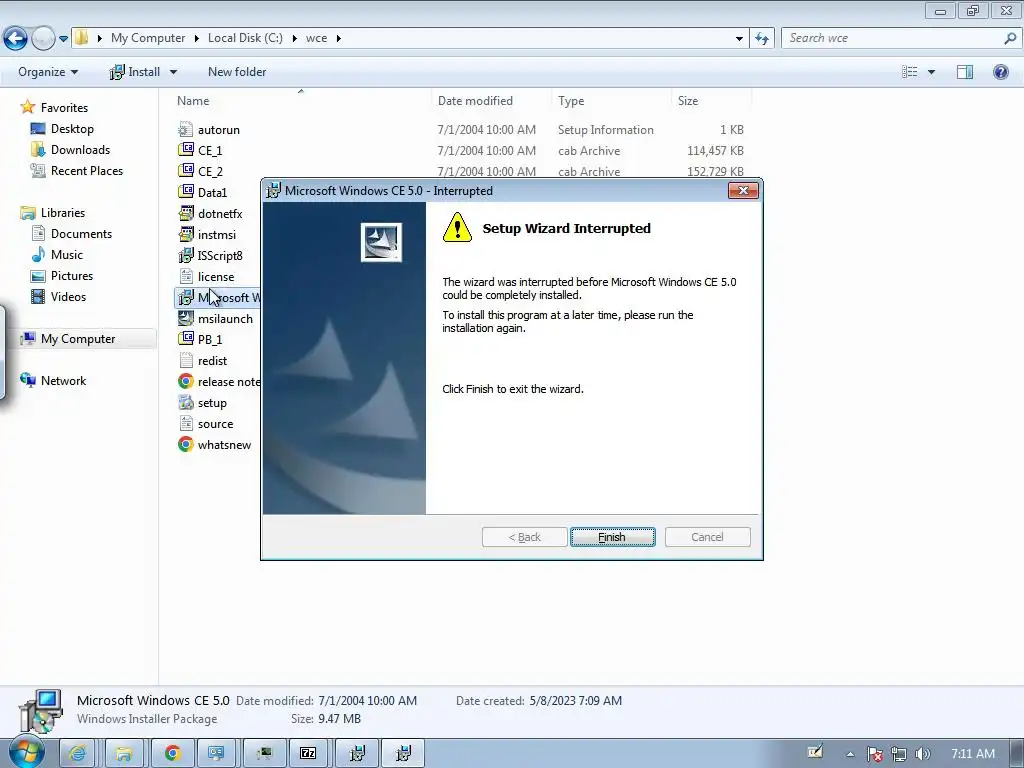Create a New folder
The width and height of the screenshot is (1024, 768).
tap(237, 72)
